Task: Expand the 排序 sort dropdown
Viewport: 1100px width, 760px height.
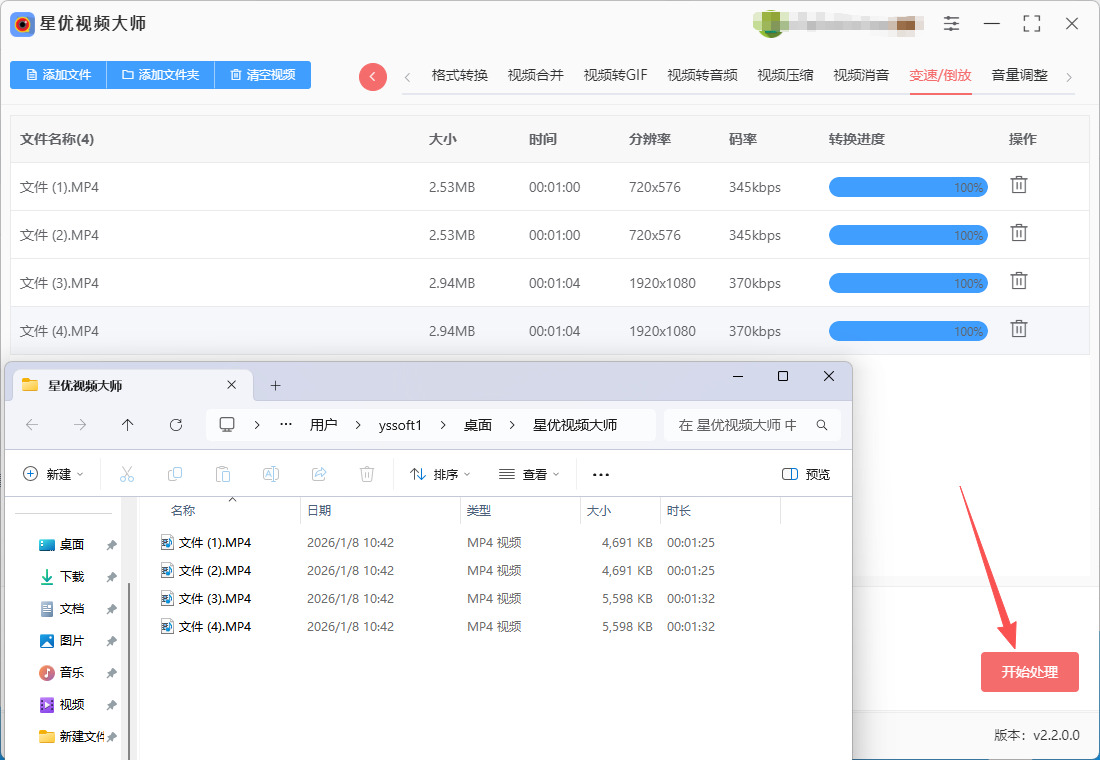Action: click(x=440, y=474)
